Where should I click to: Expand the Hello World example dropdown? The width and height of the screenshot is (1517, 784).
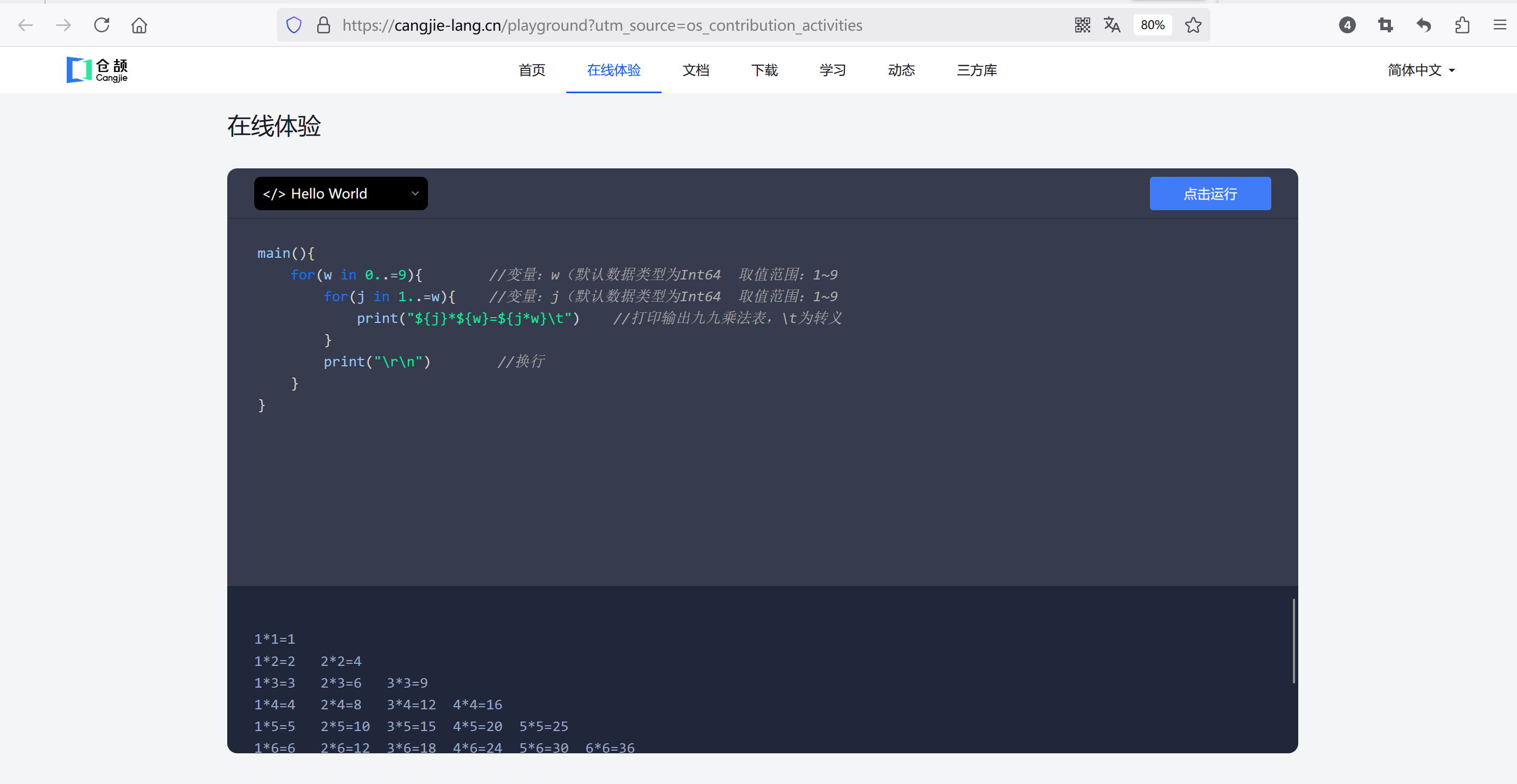click(x=341, y=194)
